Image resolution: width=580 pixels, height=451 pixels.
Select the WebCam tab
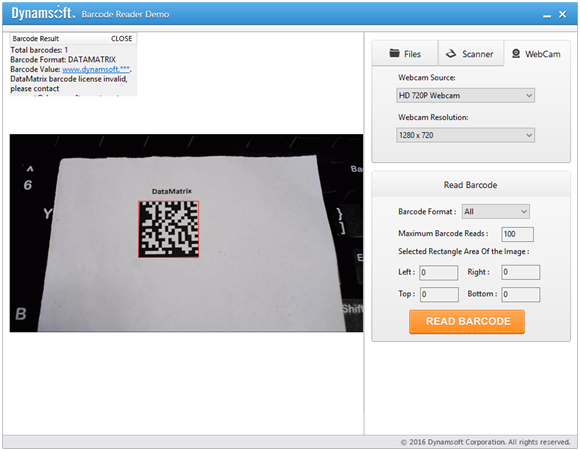tap(536, 54)
